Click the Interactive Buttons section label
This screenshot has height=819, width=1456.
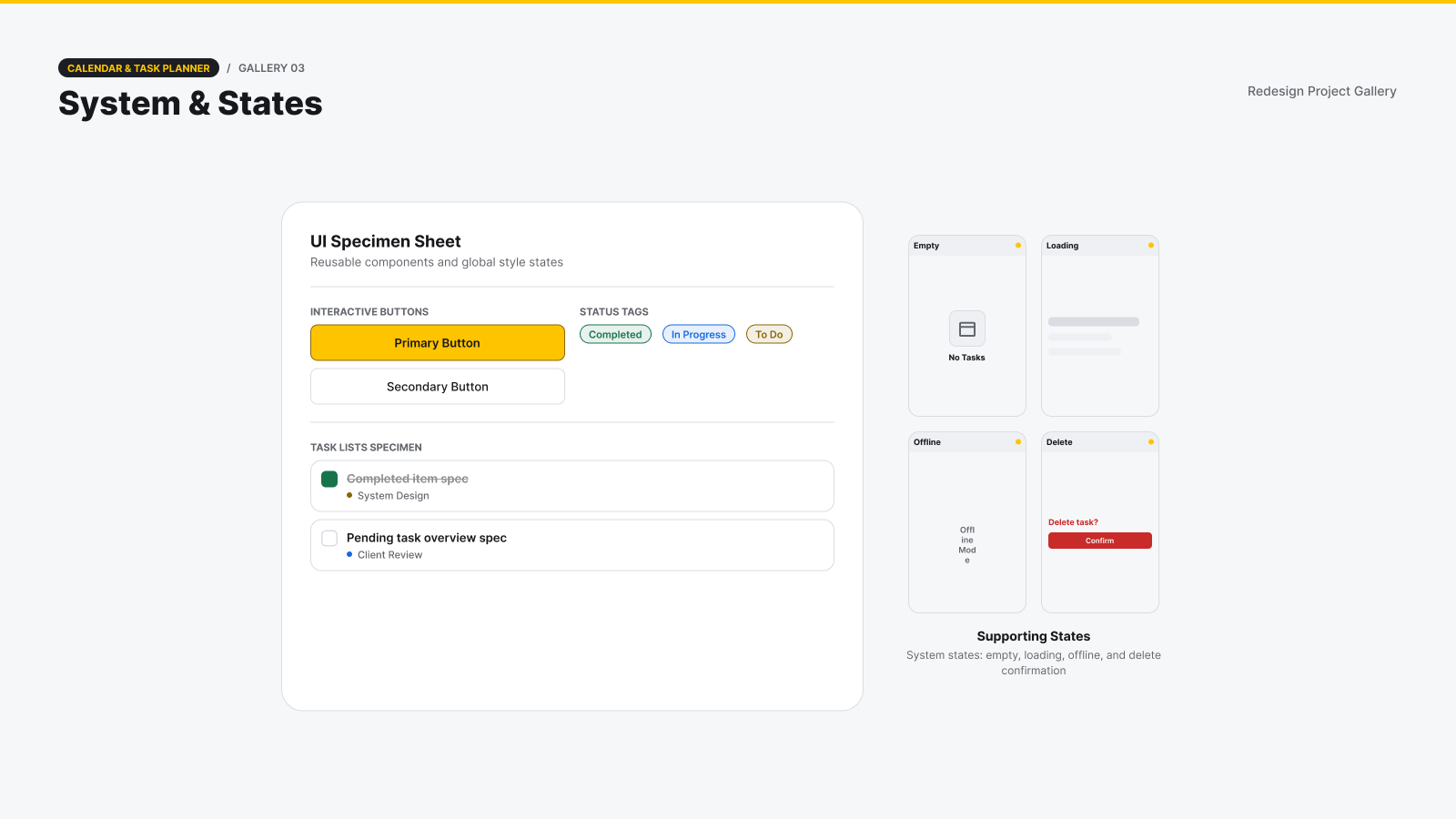369,312
